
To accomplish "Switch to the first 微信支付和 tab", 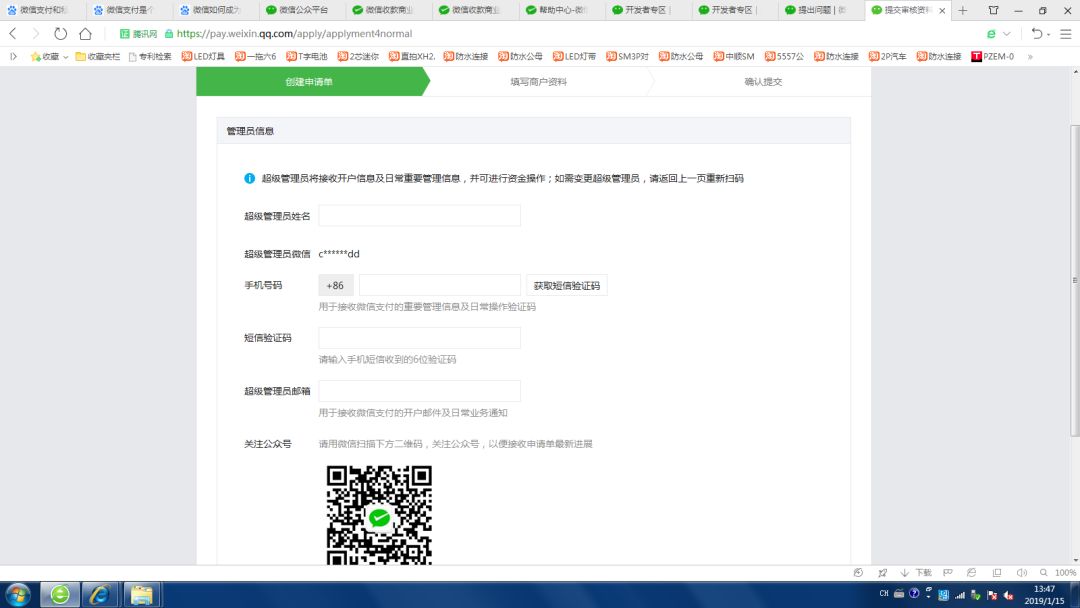I will (43, 10).
